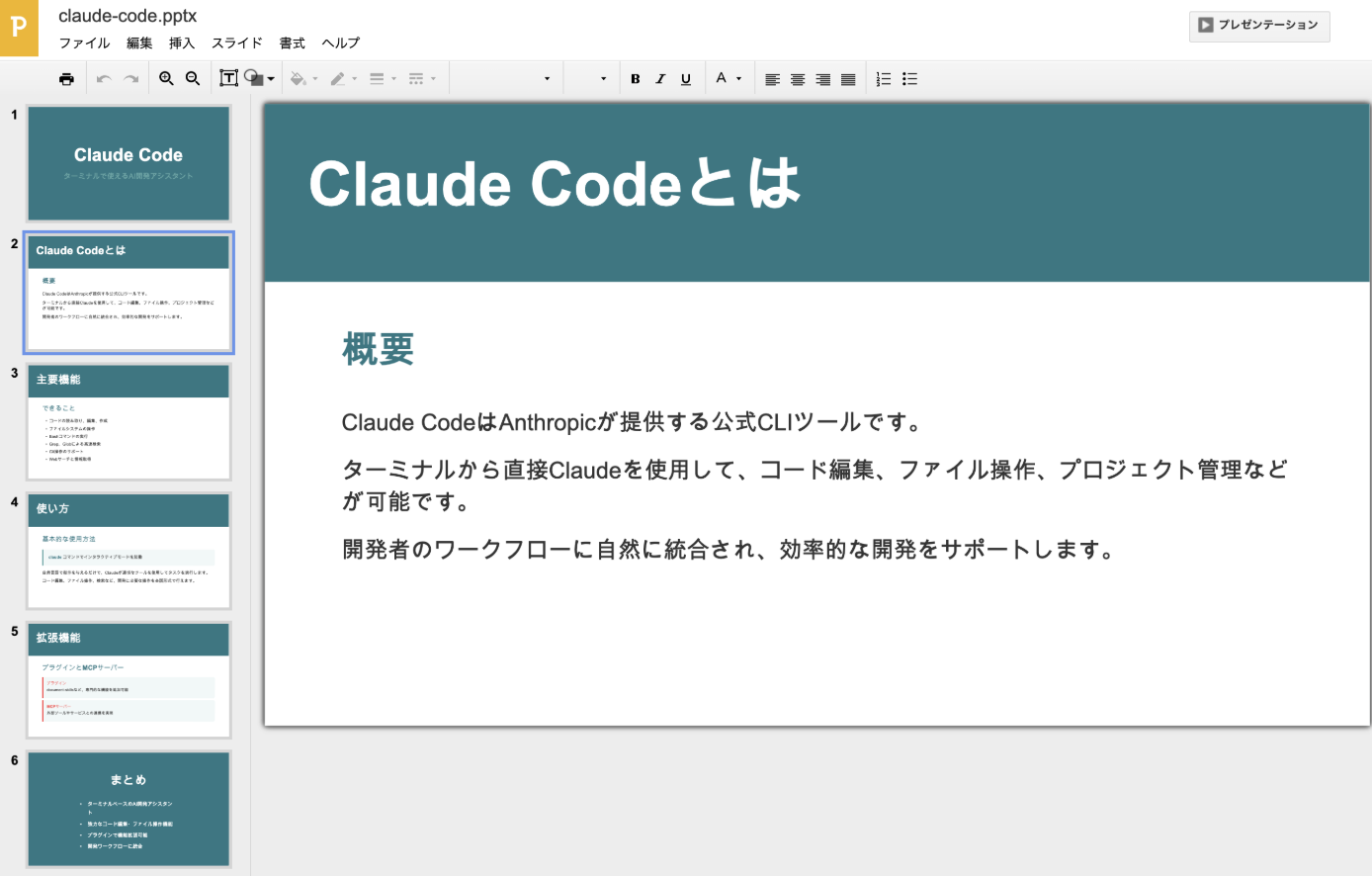Center align the text
This screenshot has width=1372, height=876.
point(798,79)
